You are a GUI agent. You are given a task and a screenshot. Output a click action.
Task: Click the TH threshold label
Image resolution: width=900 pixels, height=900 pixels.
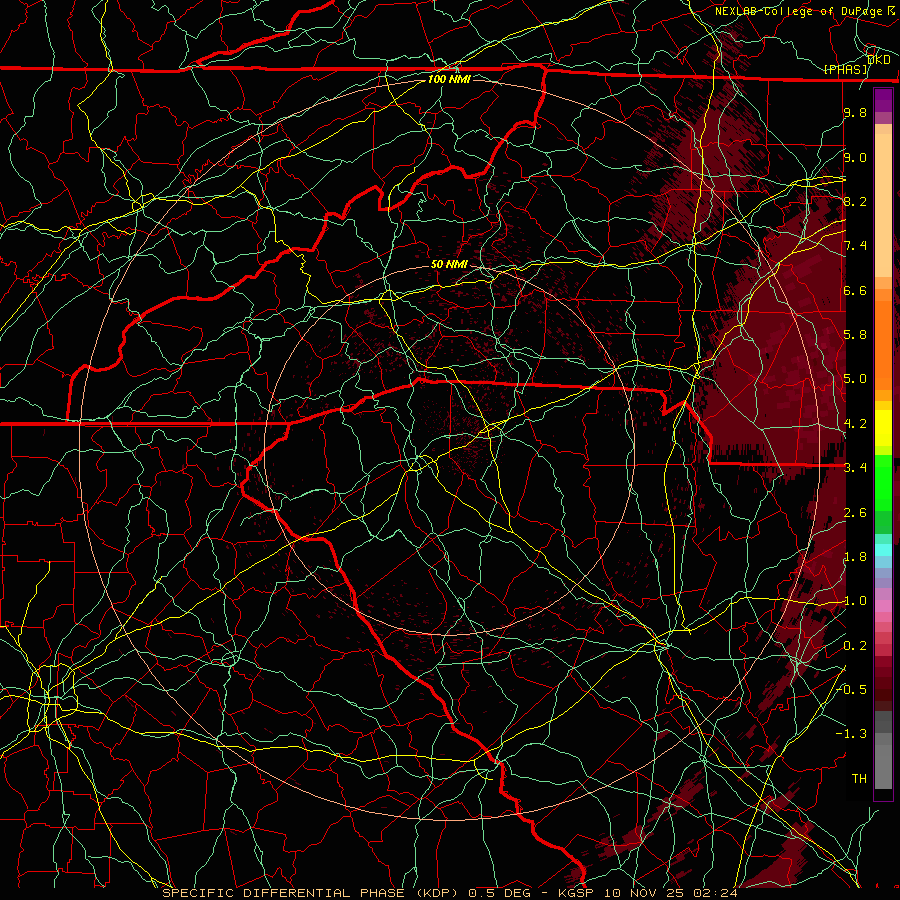coord(859,779)
